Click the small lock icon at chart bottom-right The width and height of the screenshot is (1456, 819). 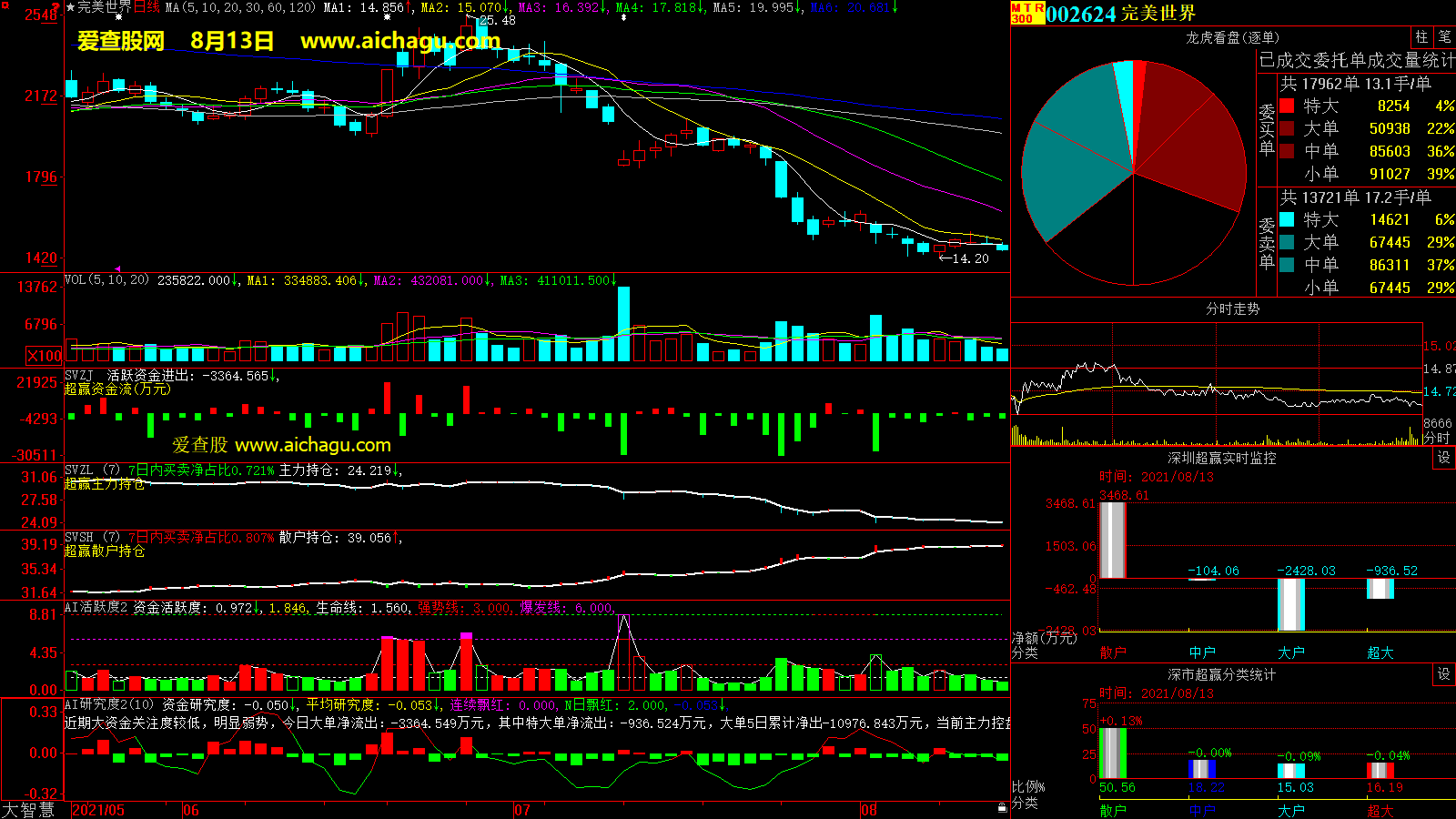tap(1002, 808)
